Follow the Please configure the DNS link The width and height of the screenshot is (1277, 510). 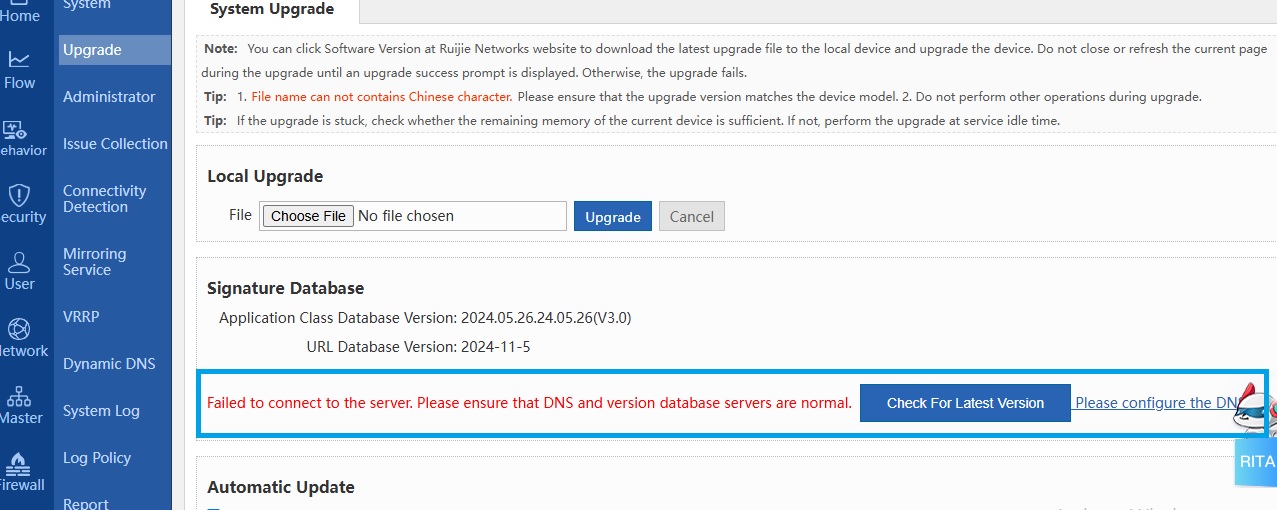point(1156,403)
